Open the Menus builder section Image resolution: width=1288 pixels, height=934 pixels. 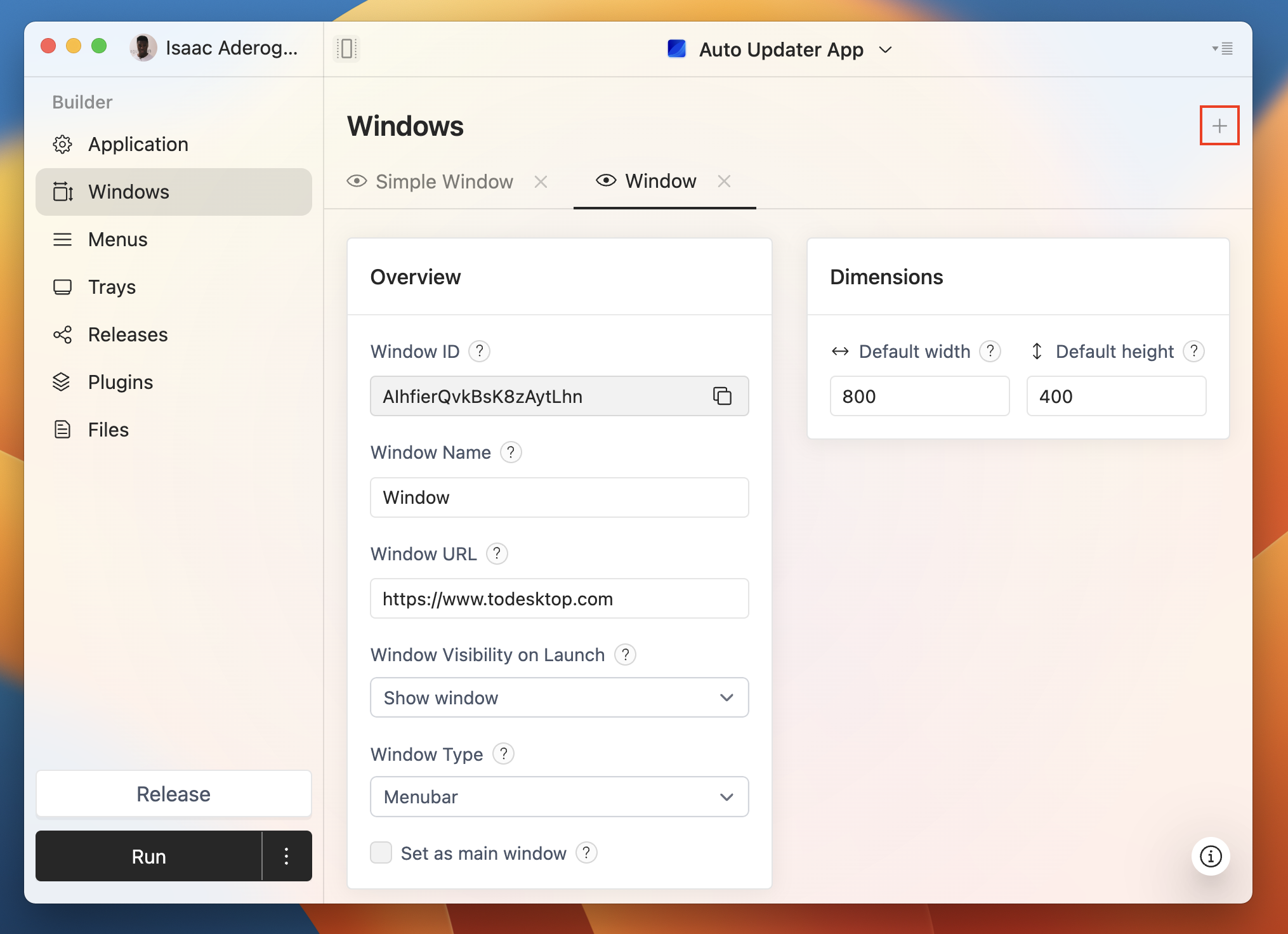[x=118, y=239]
